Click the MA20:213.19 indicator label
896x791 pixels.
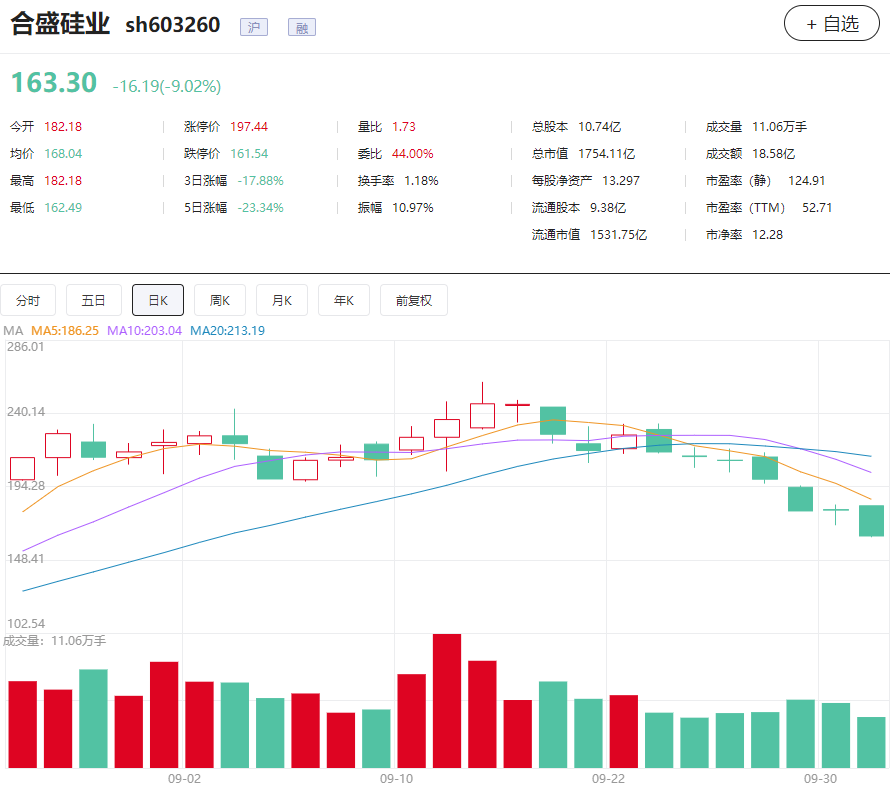pos(227,331)
